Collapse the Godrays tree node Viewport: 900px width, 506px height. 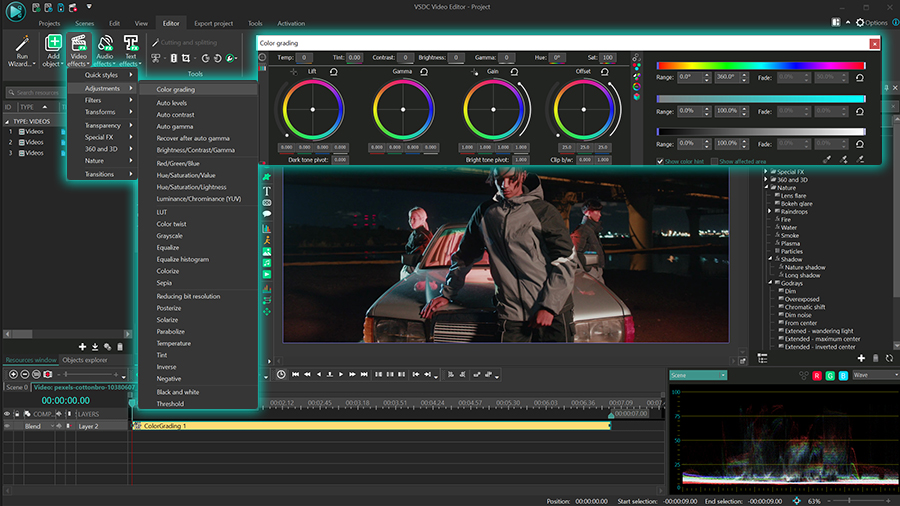click(x=770, y=283)
